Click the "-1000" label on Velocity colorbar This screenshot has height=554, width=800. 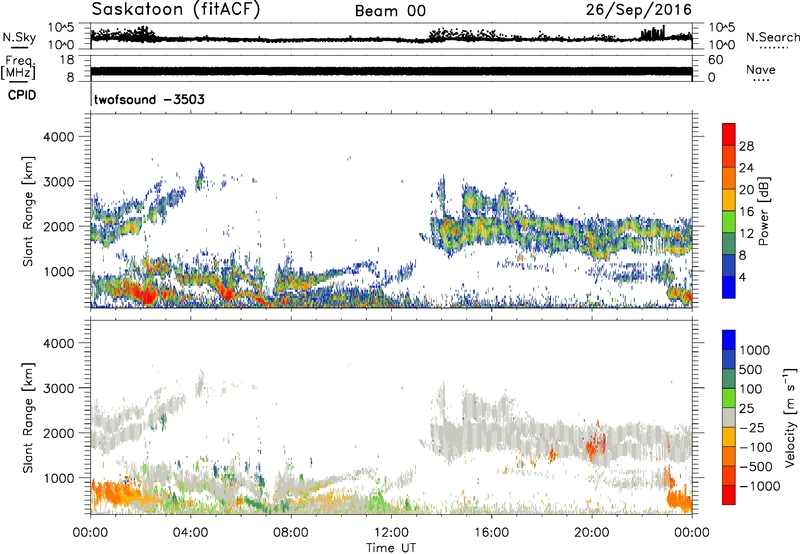pos(759,486)
